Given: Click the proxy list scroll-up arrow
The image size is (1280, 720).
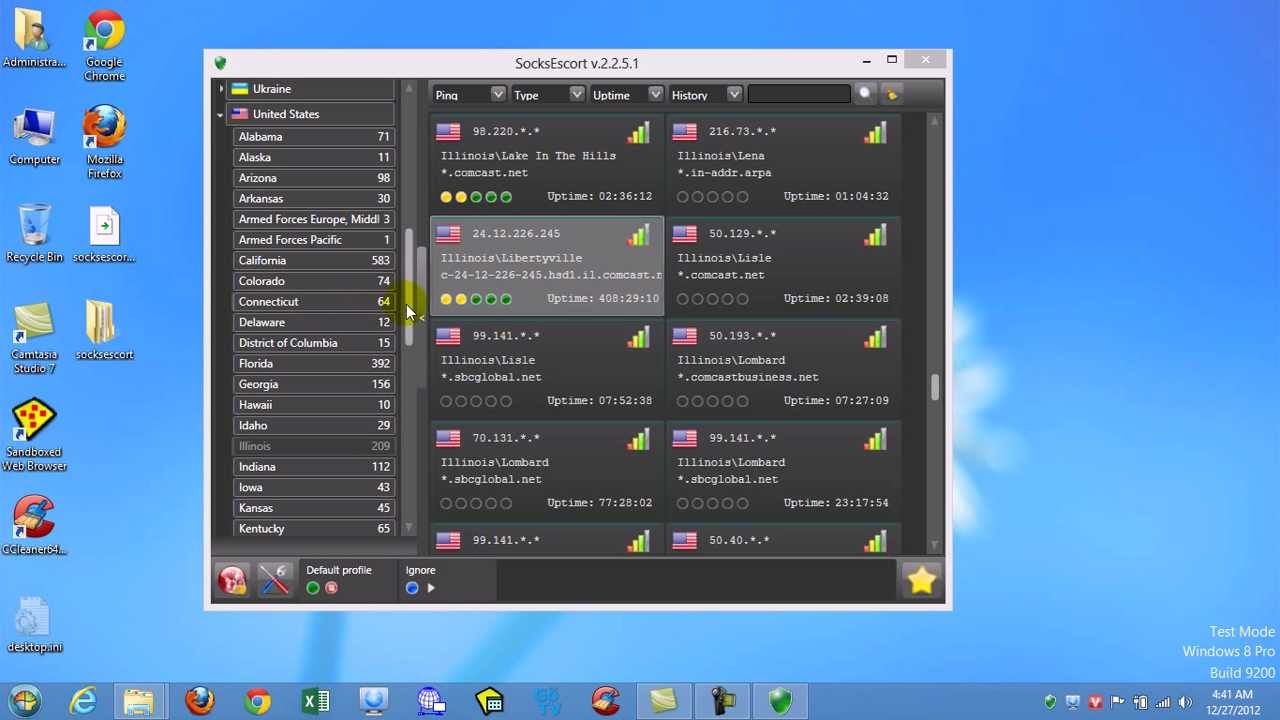Looking at the screenshot, I should coord(935,121).
